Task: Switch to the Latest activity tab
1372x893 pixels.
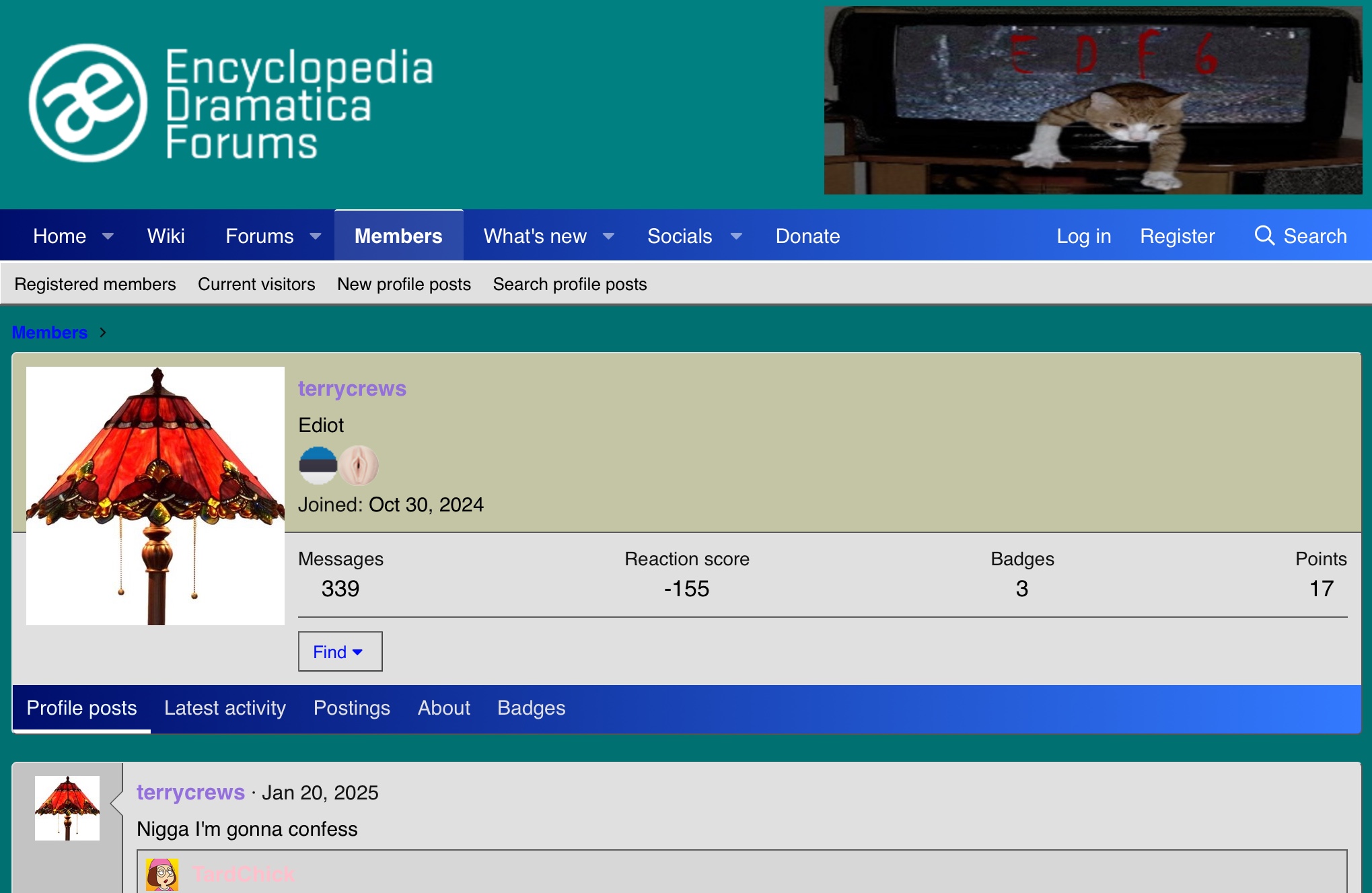Action: [x=225, y=708]
